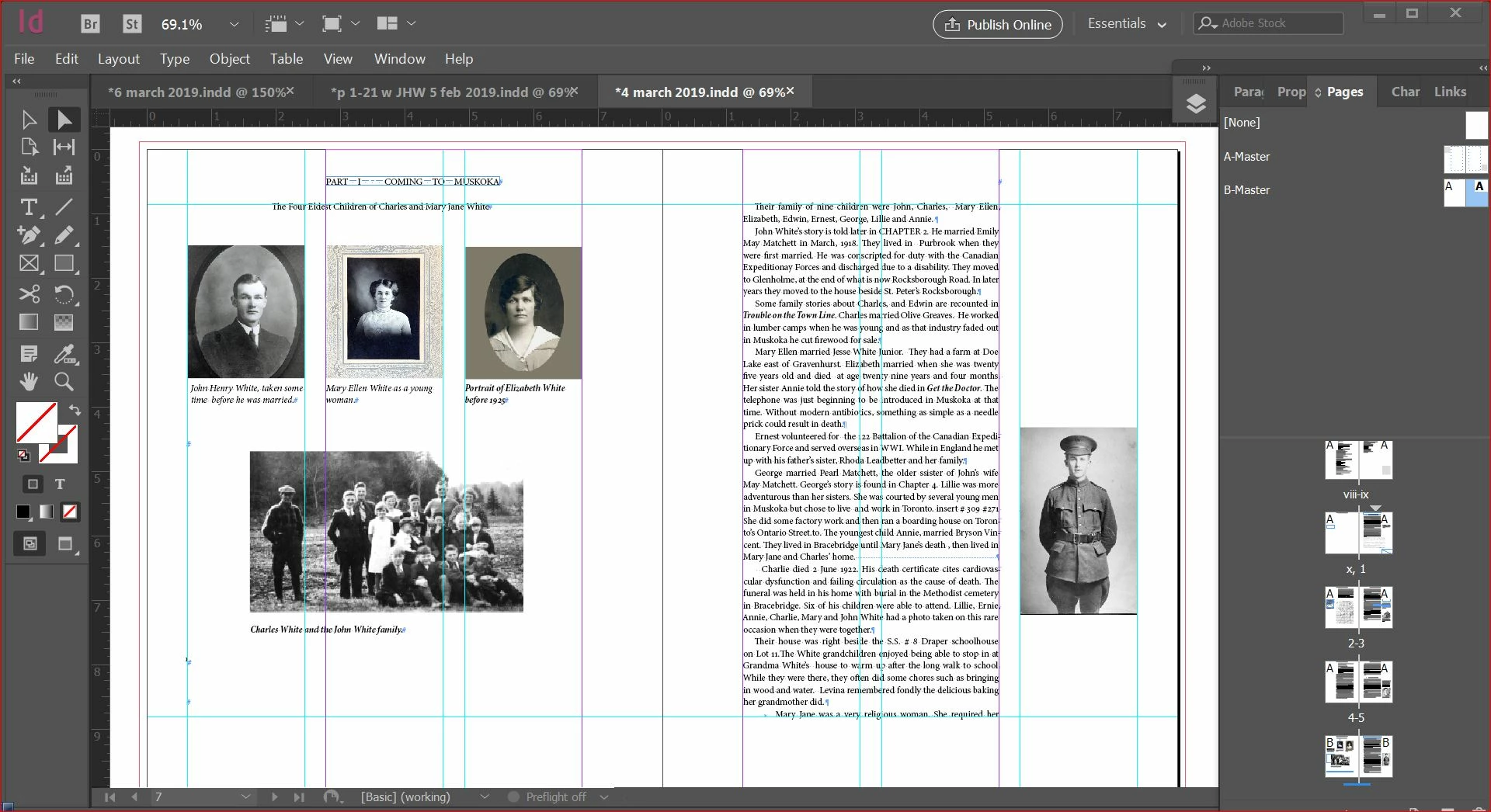1491x812 pixels.
Task: Select the Line tool
Action: coord(64,206)
